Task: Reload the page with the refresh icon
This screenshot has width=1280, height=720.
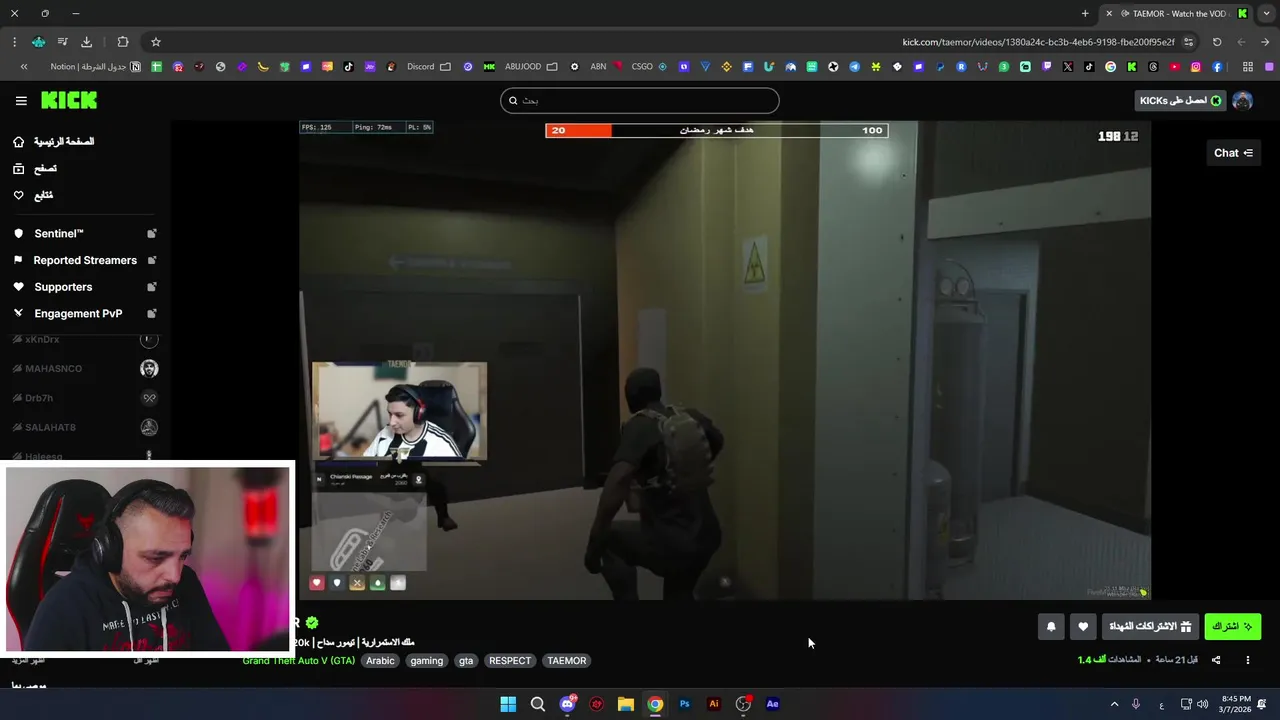Action: pyautogui.click(x=1217, y=42)
